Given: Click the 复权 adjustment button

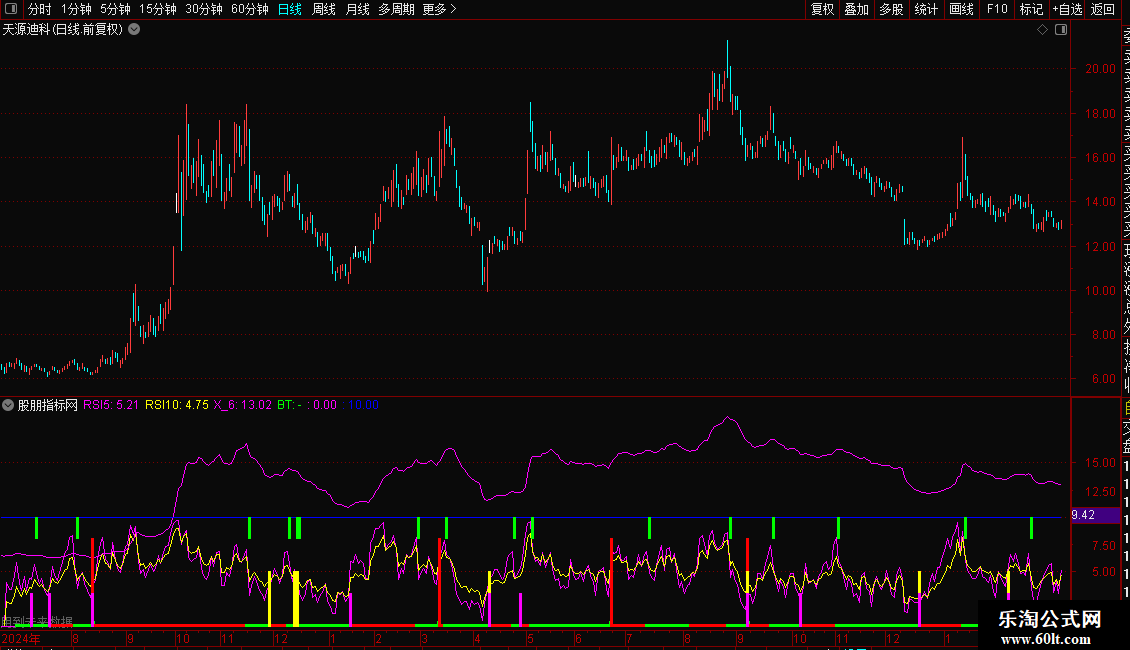Looking at the screenshot, I should click(x=822, y=9).
